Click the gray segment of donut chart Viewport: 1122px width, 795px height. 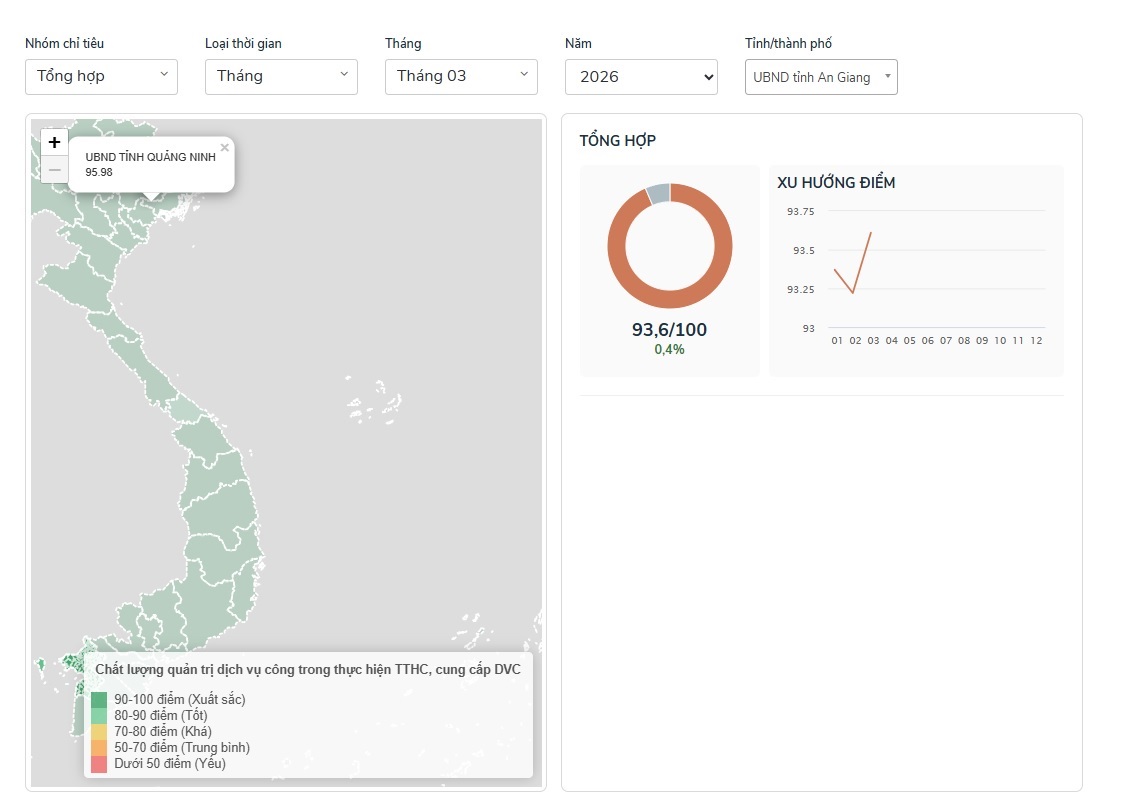[x=657, y=193]
